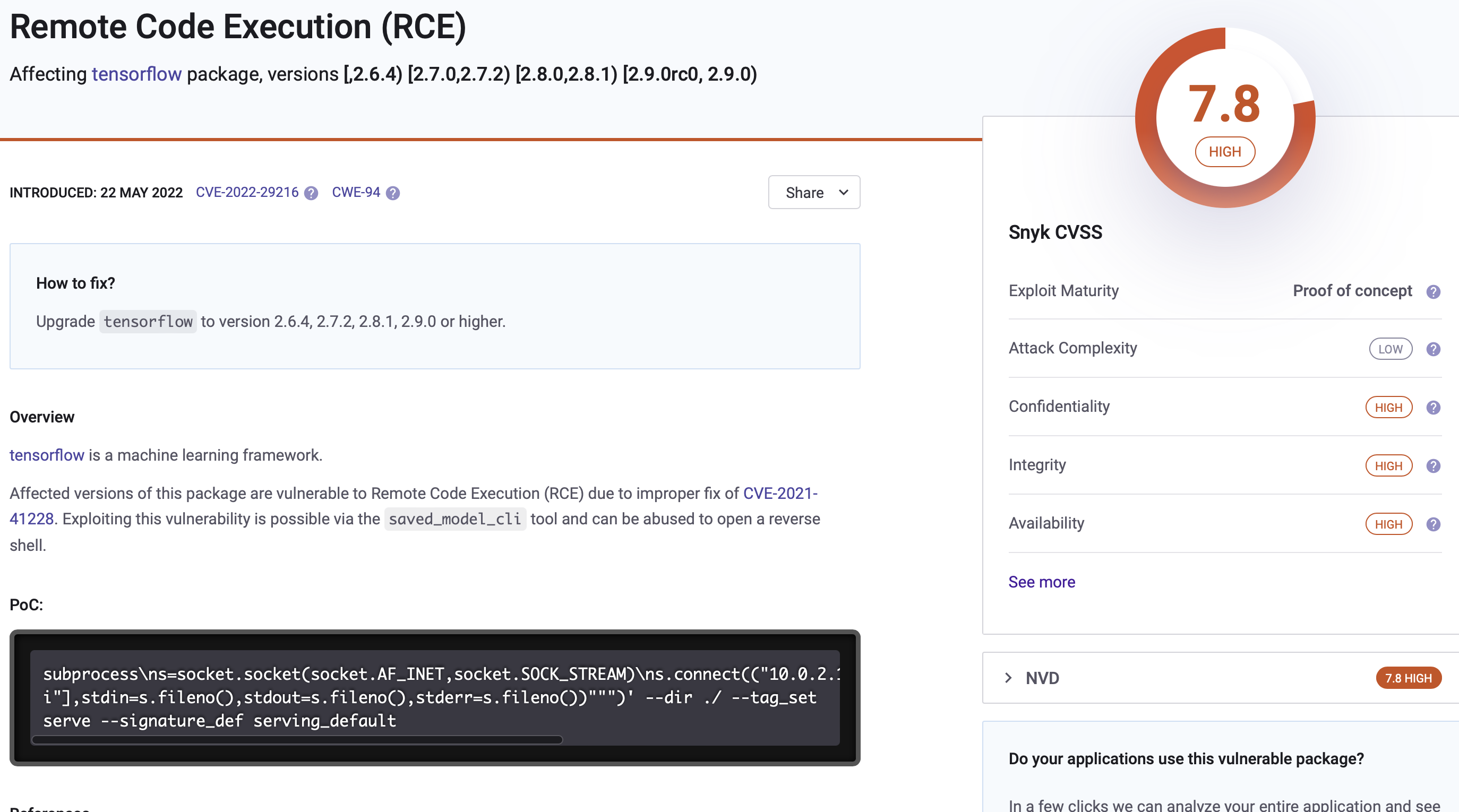Click PoC code block horizontal scrollbar

[x=297, y=739]
